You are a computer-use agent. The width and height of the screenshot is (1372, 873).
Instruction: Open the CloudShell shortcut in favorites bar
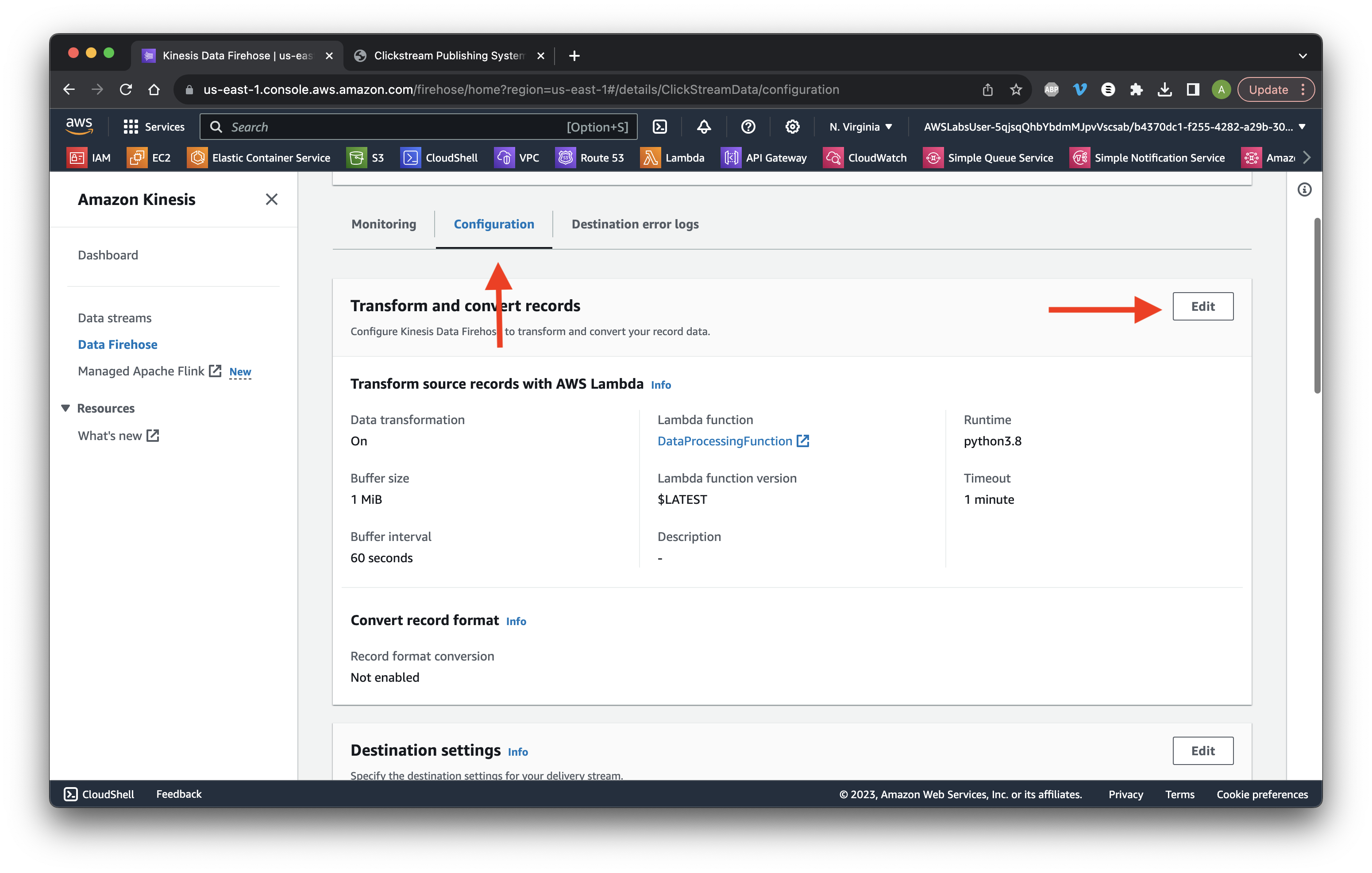(439, 158)
